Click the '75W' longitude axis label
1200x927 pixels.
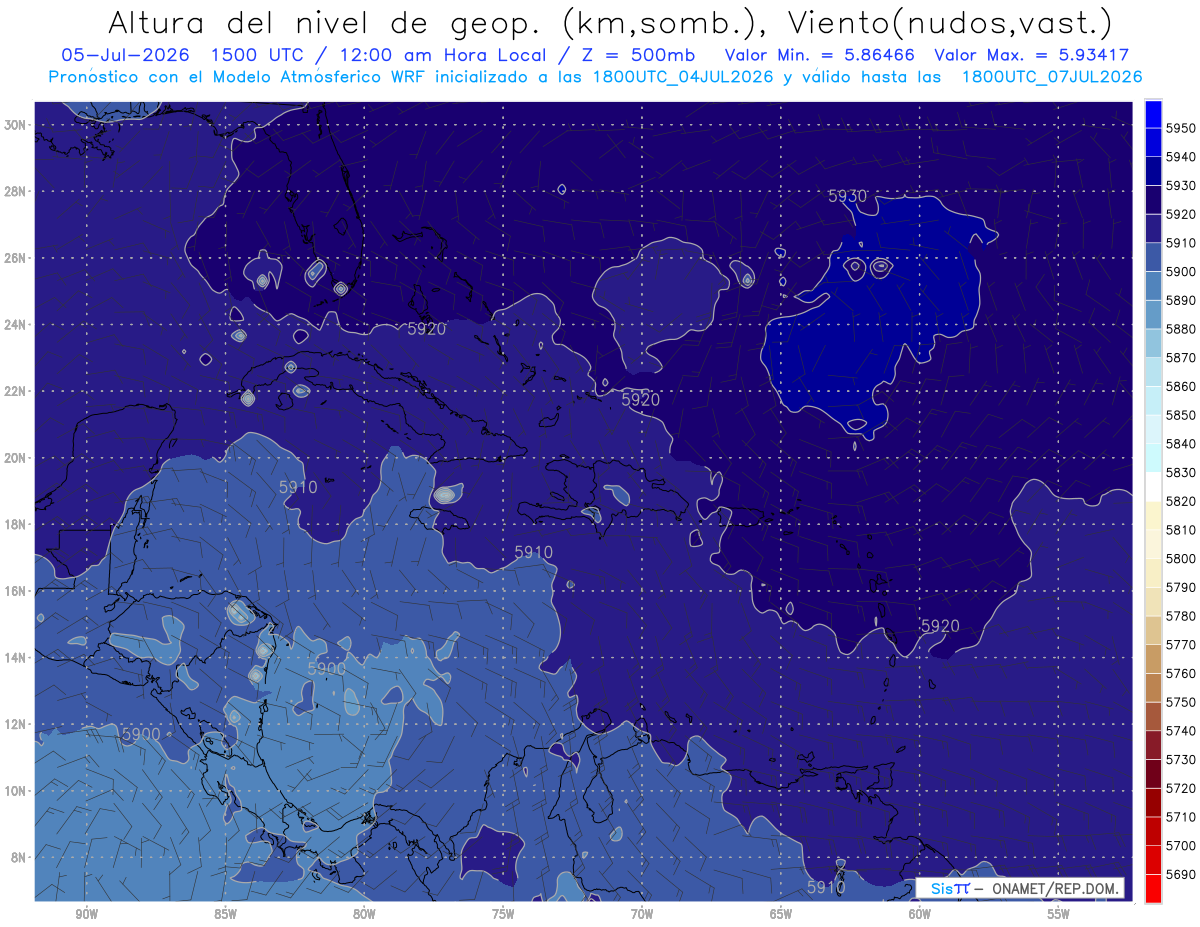coord(503,914)
